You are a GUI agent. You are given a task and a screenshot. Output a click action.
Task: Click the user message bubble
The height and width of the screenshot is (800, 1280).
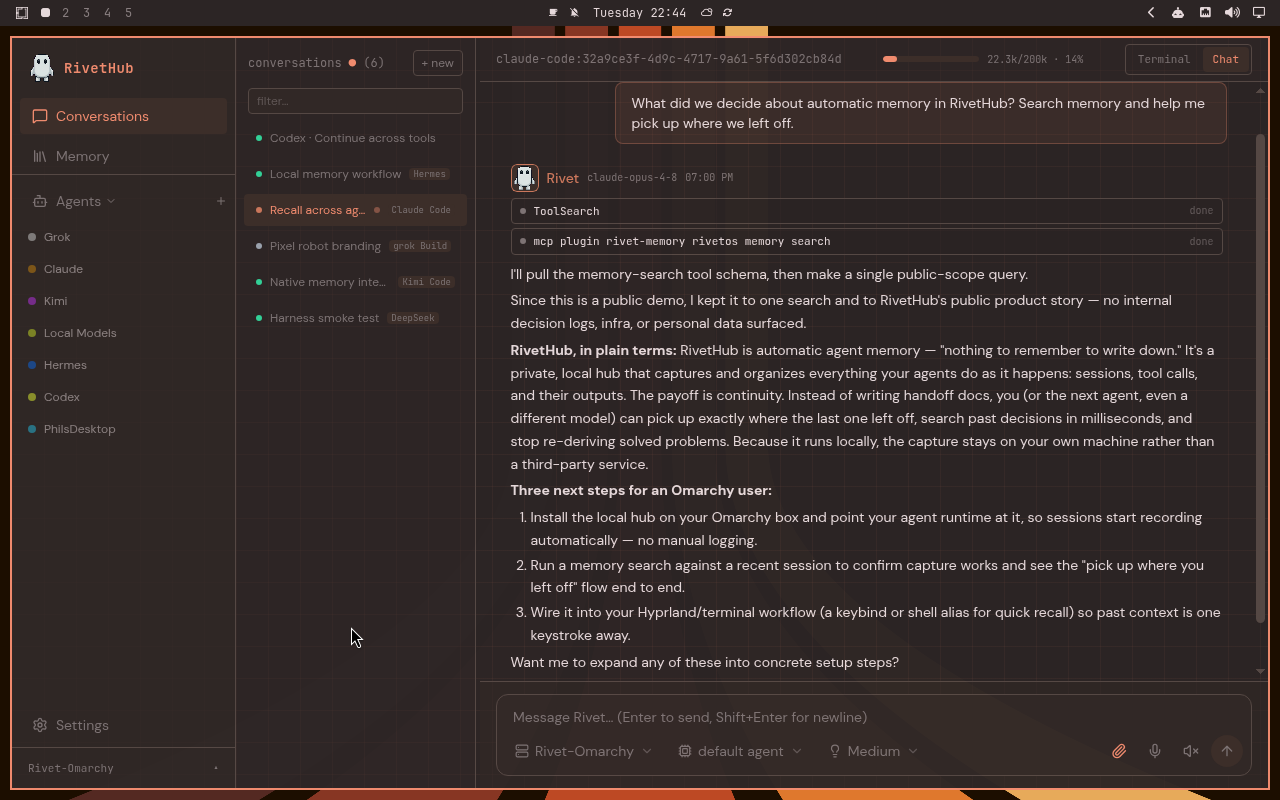921,113
